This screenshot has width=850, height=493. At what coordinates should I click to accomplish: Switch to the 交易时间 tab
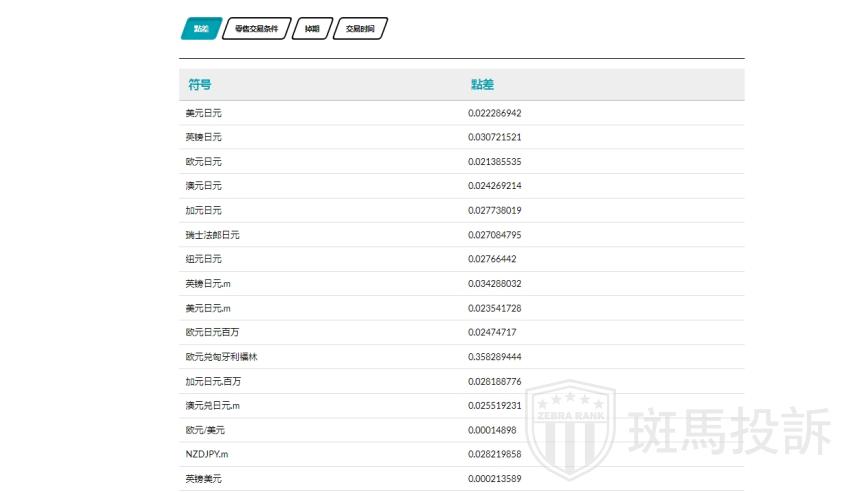(360, 29)
